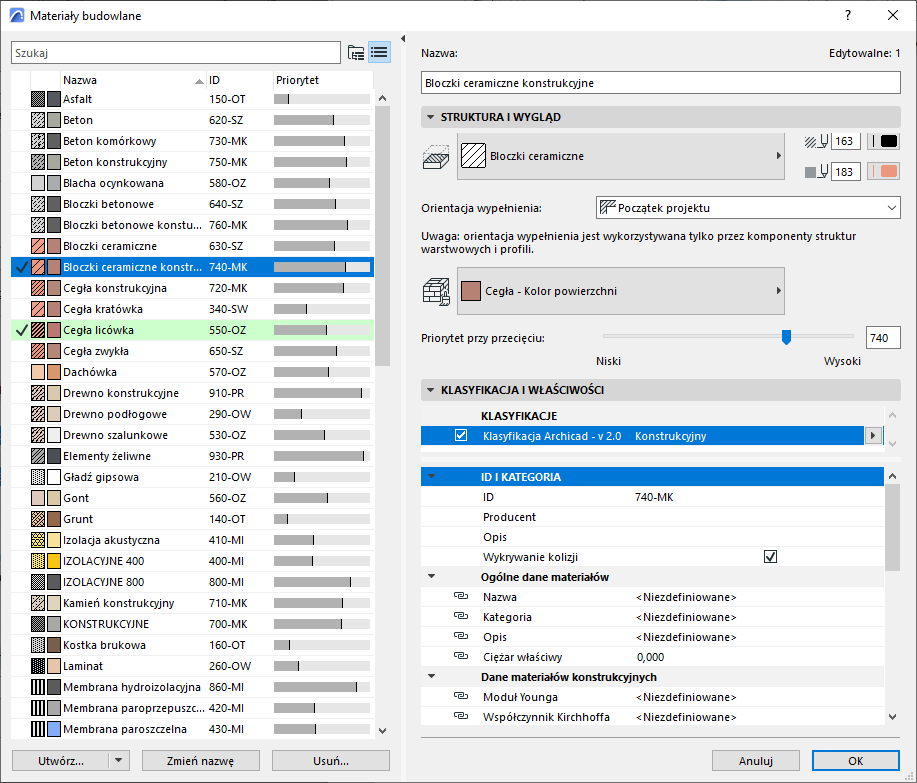
Task: Open the Bloczki ceramiczne fill selector
Action: tap(620, 156)
